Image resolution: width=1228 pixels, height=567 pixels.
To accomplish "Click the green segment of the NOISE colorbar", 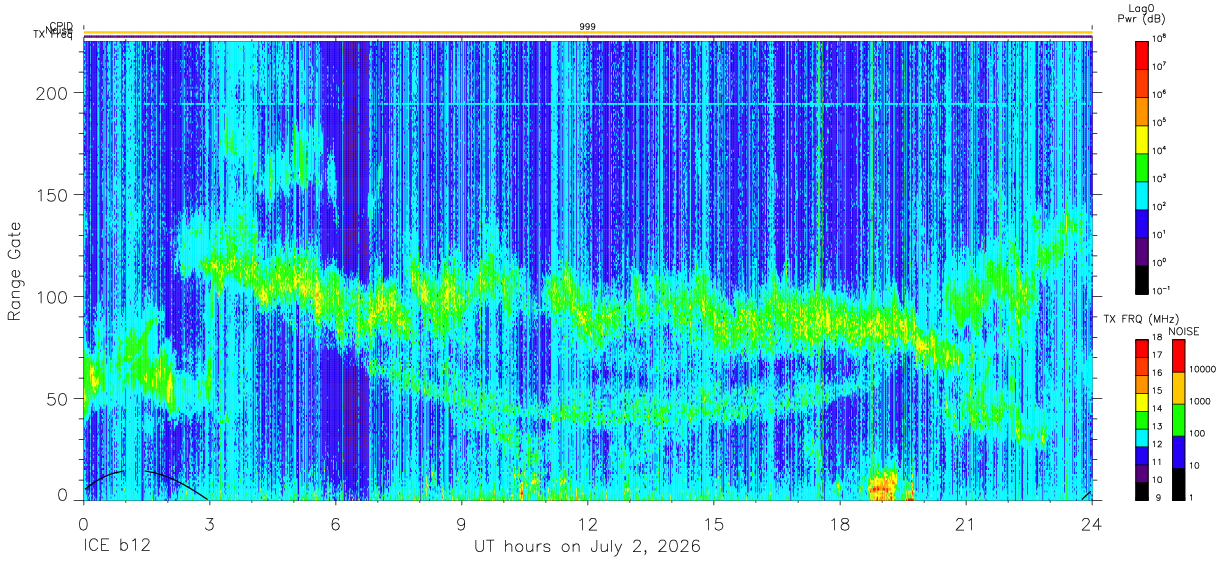I will coord(1178,420).
